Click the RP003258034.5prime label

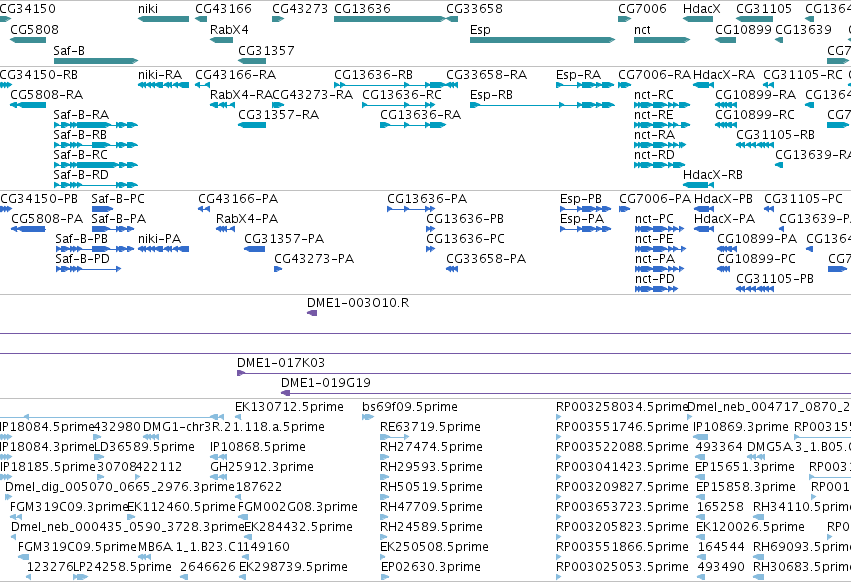622,407
